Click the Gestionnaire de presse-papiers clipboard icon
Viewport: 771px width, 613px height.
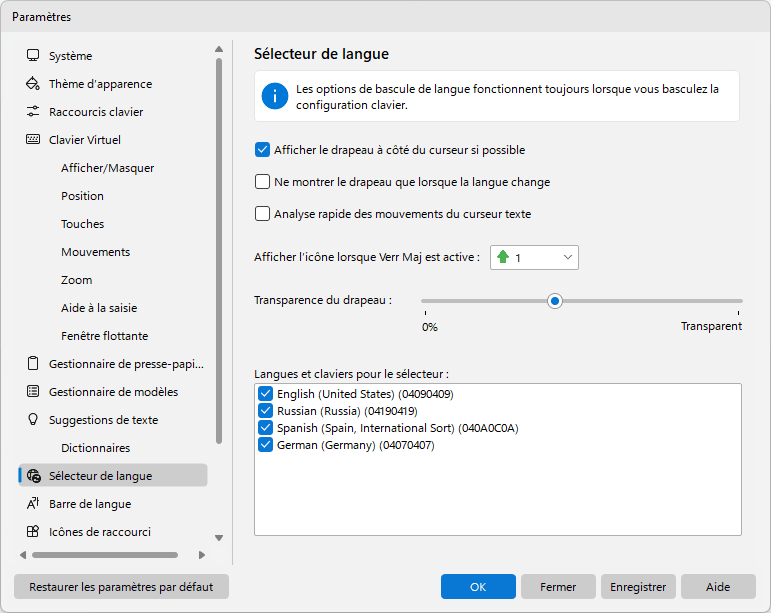[x=33, y=363]
